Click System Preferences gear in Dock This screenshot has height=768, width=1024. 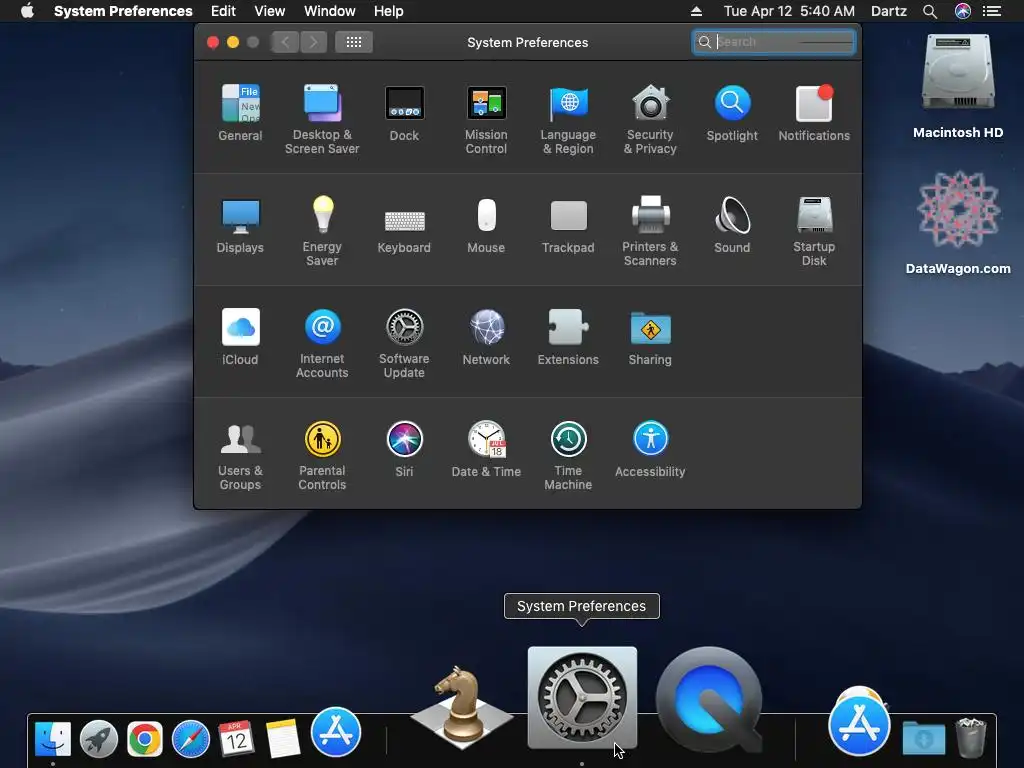point(582,697)
